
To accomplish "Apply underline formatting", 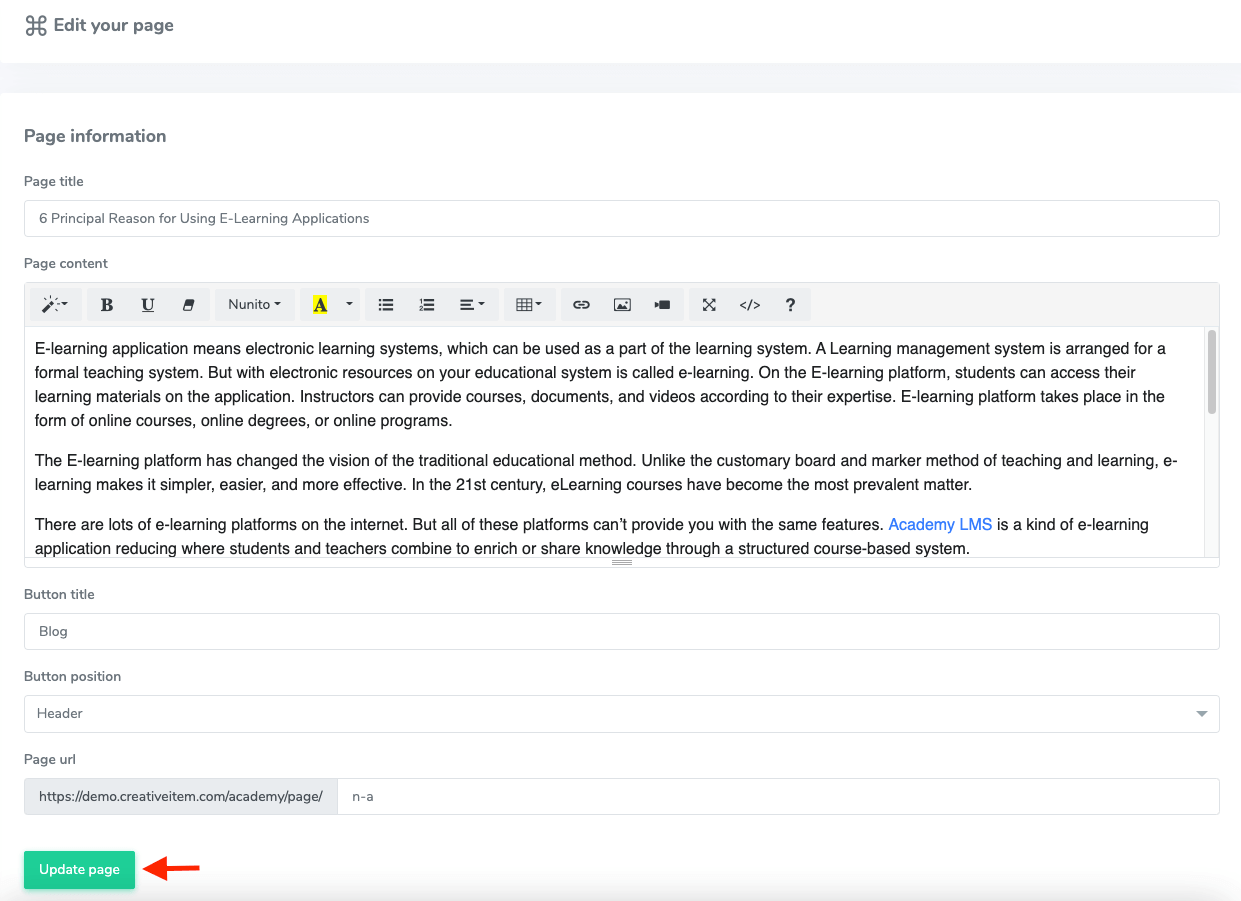I will pos(148,305).
